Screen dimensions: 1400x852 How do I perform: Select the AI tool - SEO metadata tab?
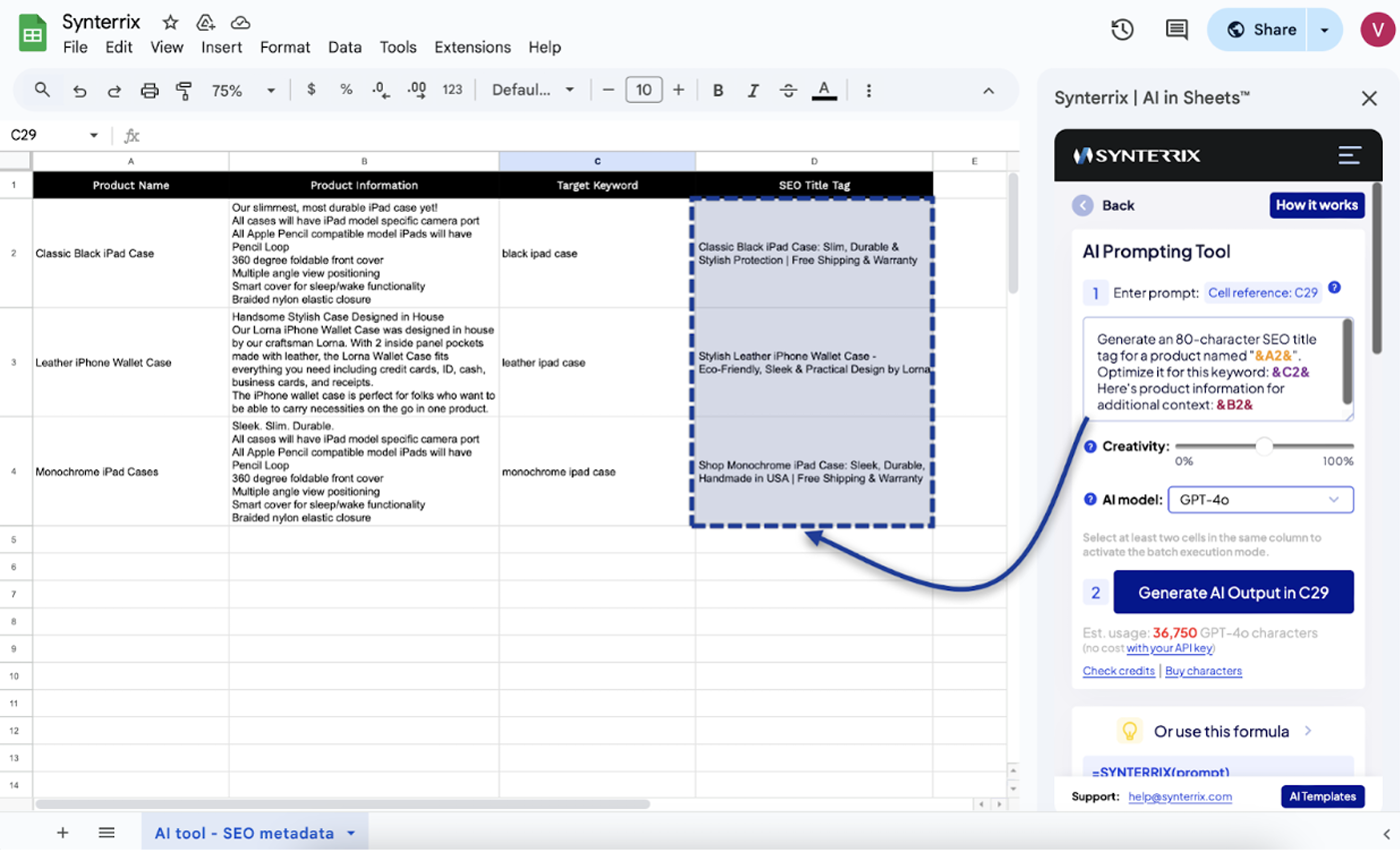click(244, 833)
